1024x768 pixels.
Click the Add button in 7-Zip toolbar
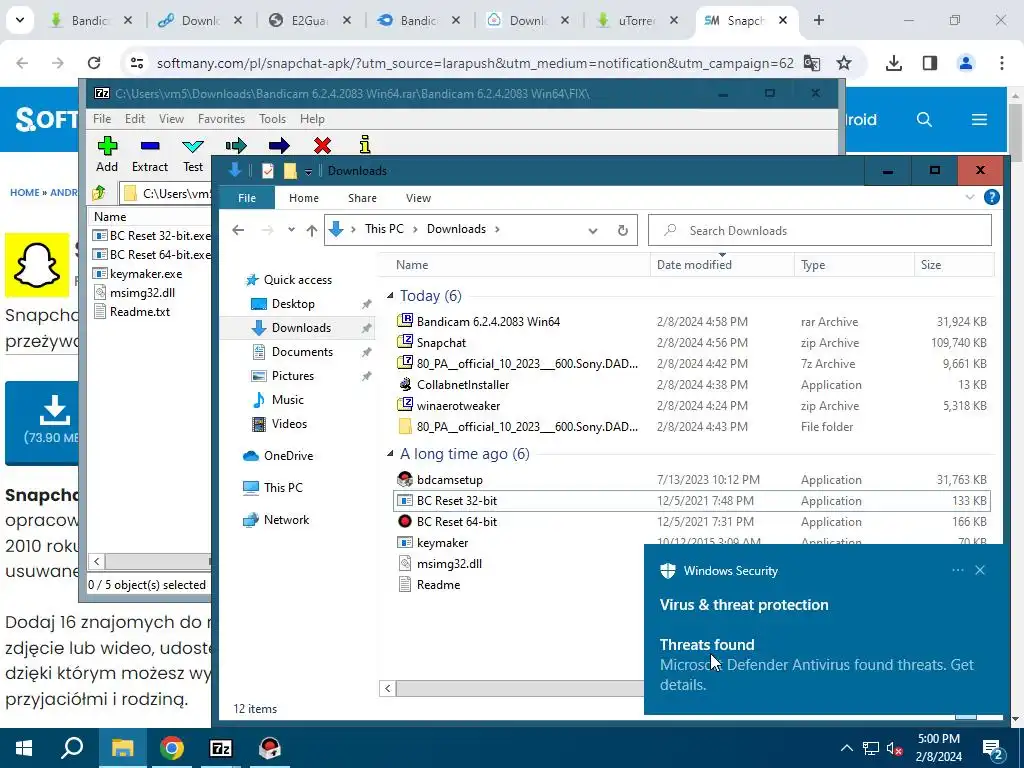click(x=107, y=154)
